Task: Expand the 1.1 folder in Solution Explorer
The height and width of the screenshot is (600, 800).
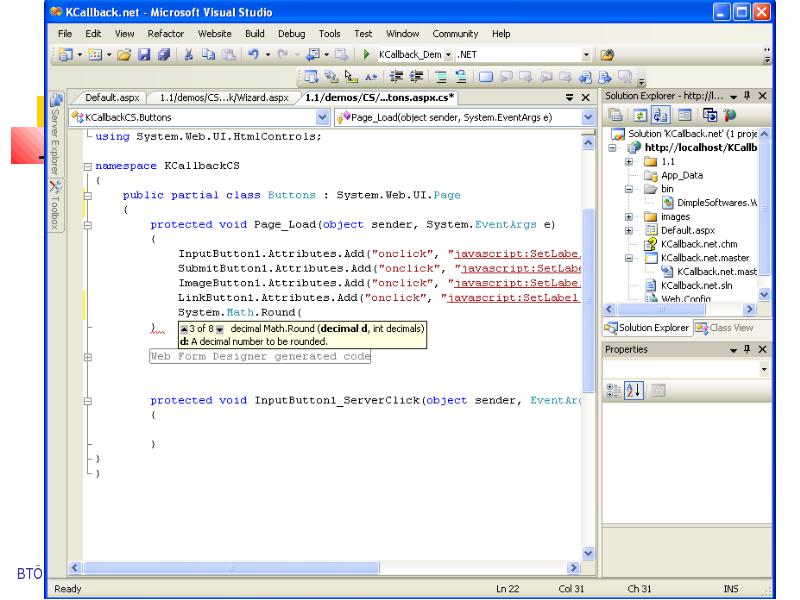Action: tap(629, 162)
